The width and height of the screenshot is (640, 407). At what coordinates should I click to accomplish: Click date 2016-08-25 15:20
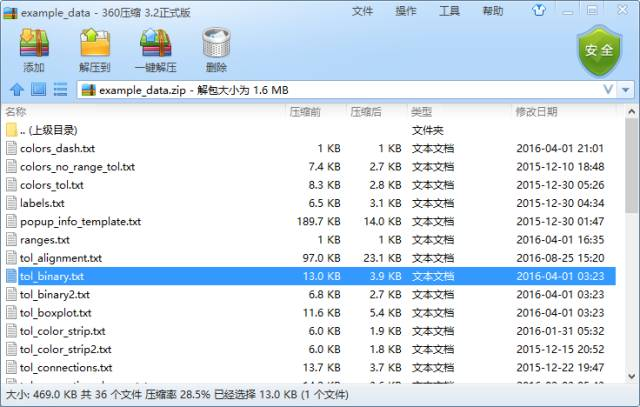coord(560,258)
